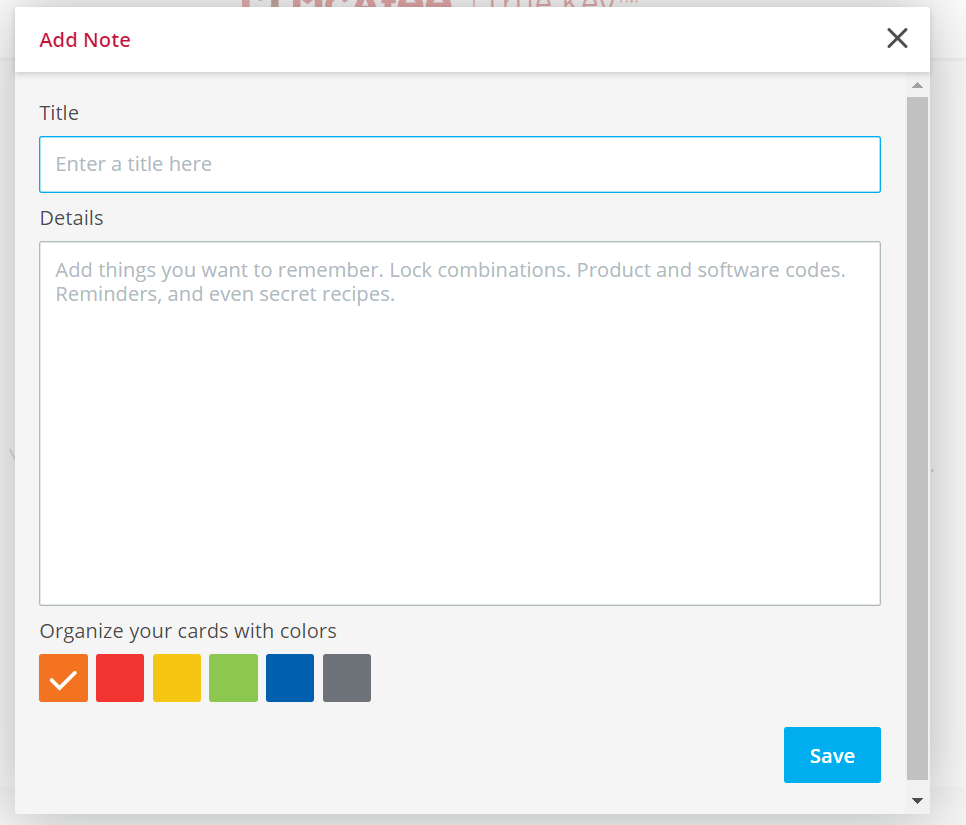Viewport: 966px width, 825px height.
Task: Close the Add Note dialog
Action: 897,38
